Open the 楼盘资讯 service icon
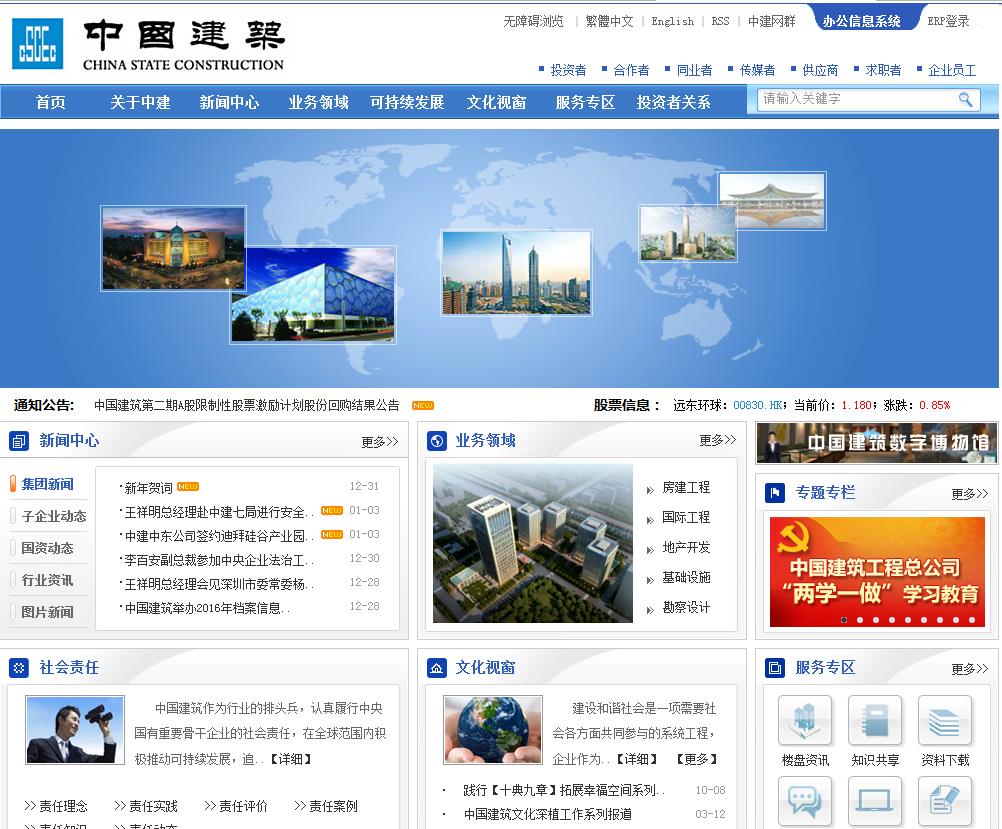Screen dimensions: 1002x829 tap(805, 721)
